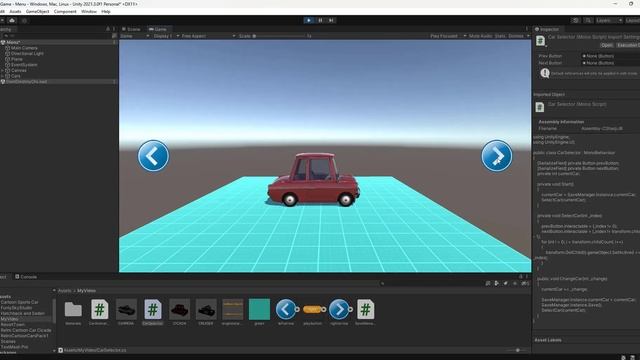Click the Step frame button

[x=331, y=20]
